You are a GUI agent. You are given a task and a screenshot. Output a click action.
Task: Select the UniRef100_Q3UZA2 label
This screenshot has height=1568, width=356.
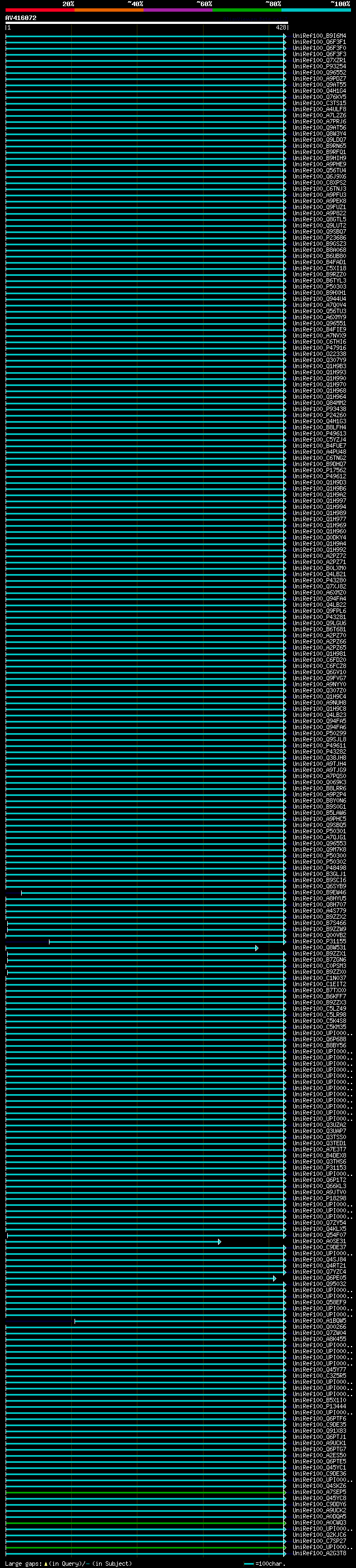coord(319,1125)
